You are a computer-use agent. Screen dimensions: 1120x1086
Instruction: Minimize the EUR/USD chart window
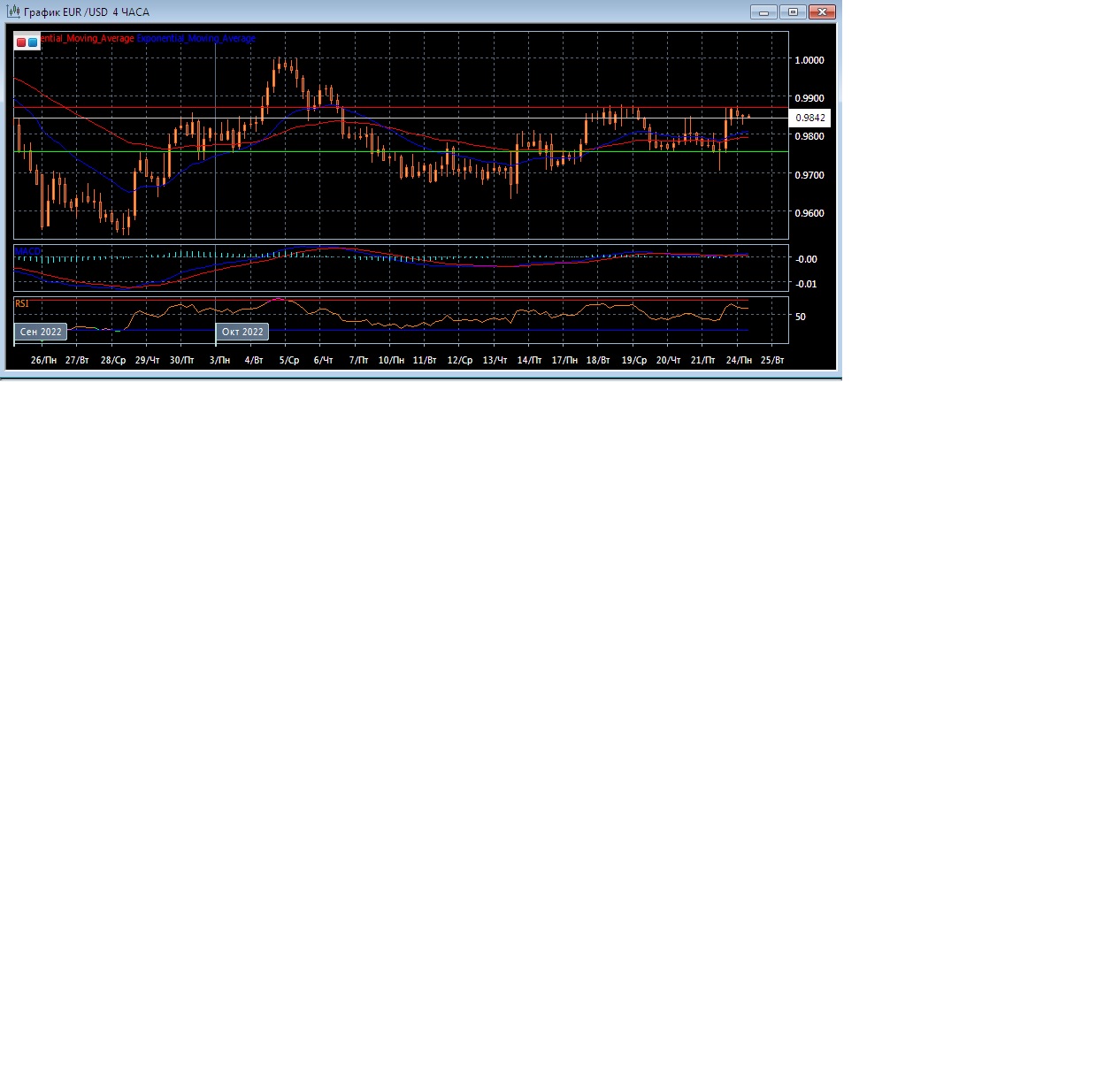point(763,12)
